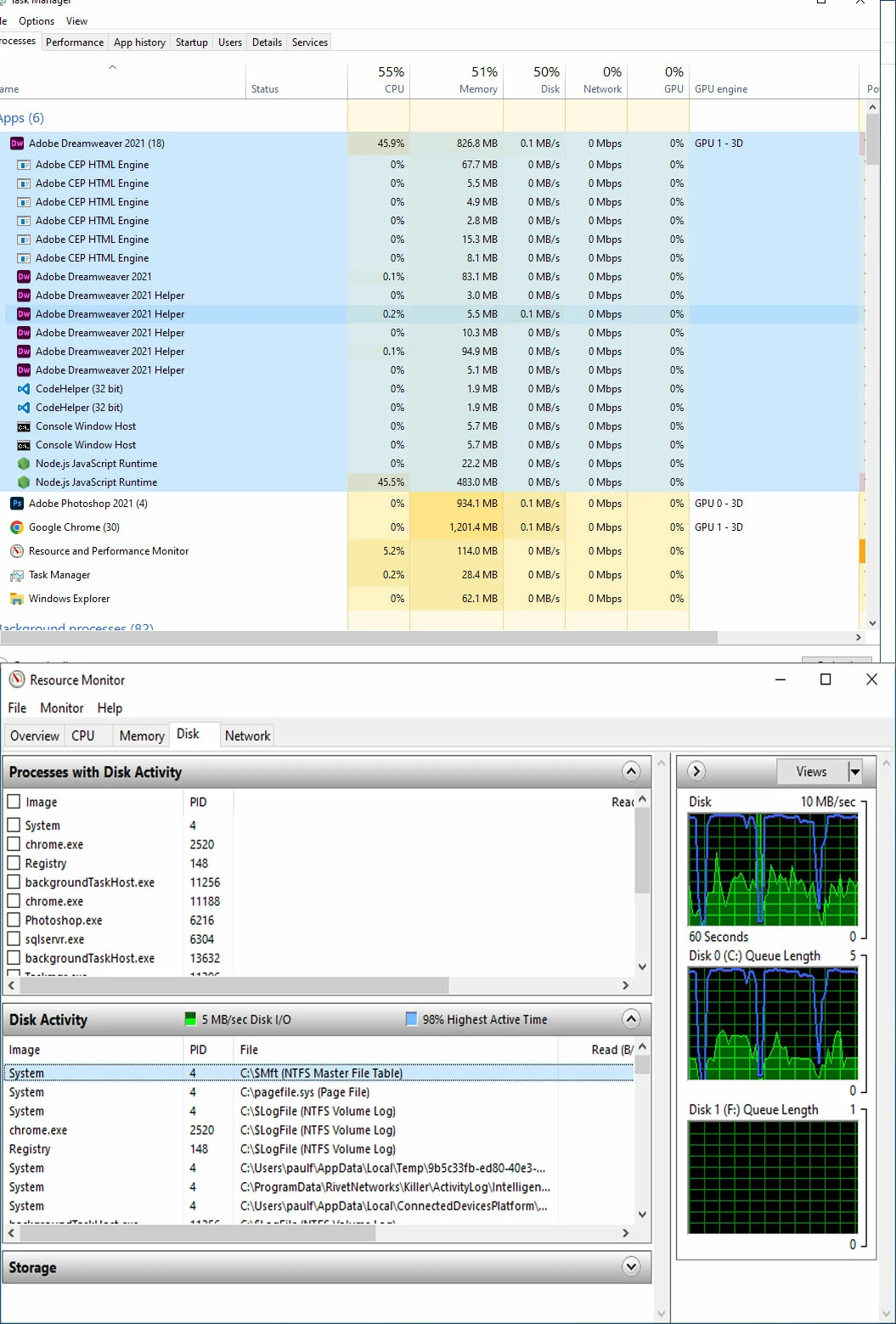
Task: Tick the Registry process checkbox
Action: click(14, 863)
